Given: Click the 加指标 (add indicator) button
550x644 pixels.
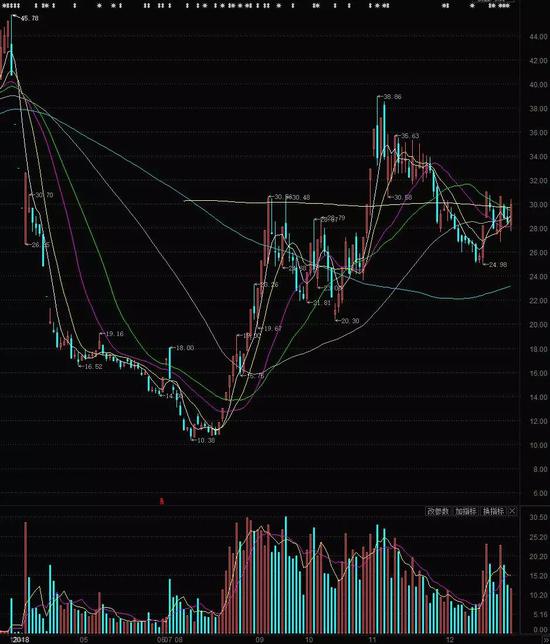Looking at the screenshot, I should pyautogui.click(x=466, y=511).
